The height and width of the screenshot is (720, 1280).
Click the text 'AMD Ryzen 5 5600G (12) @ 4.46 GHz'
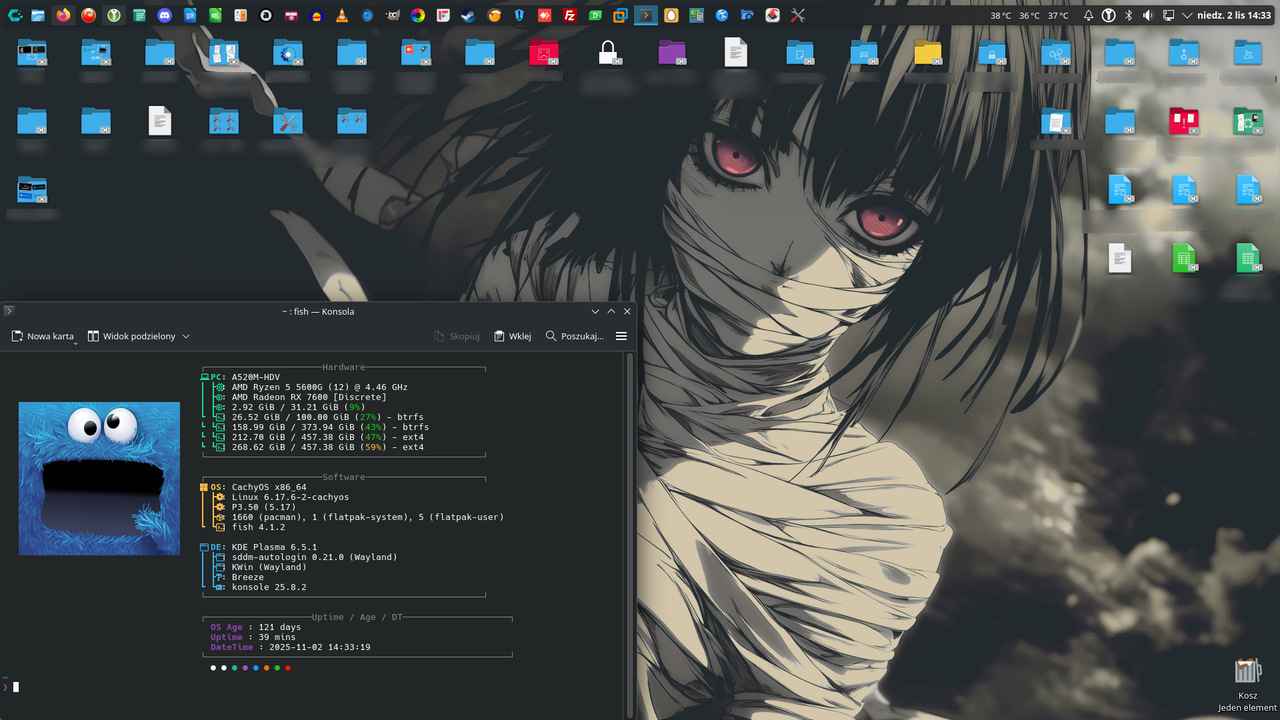(x=319, y=387)
